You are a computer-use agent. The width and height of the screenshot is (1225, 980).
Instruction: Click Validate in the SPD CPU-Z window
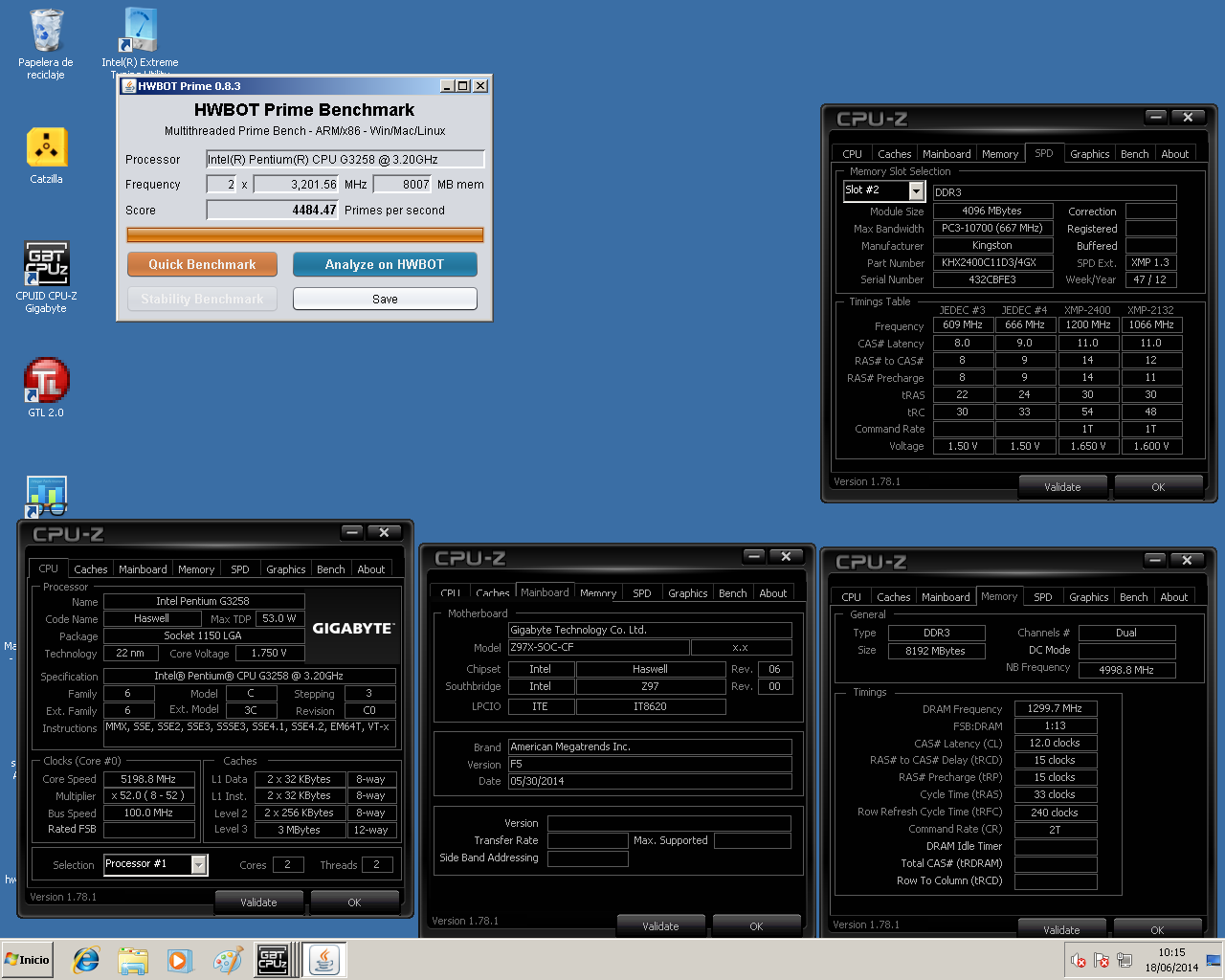[x=1062, y=487]
